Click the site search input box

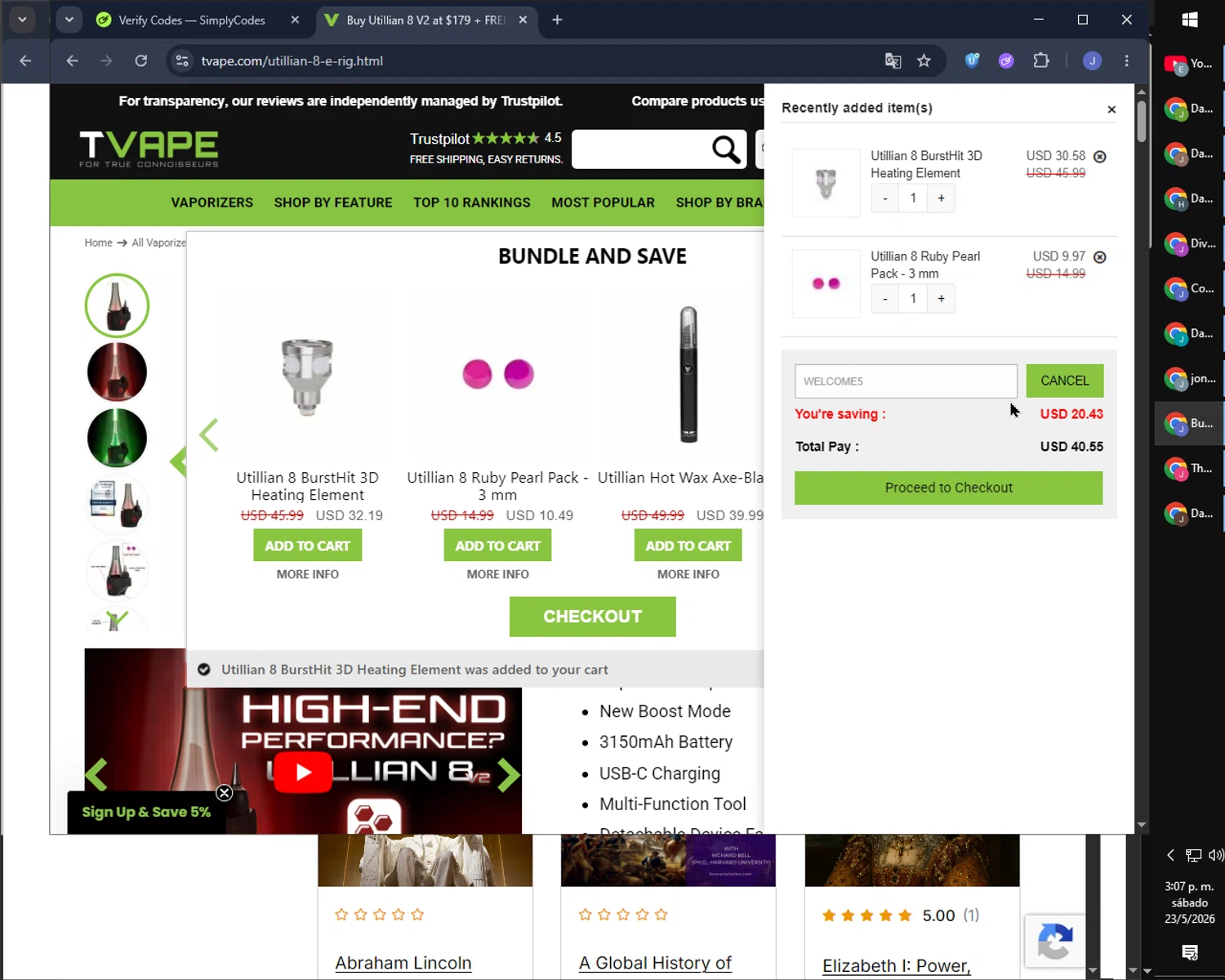pos(641,149)
